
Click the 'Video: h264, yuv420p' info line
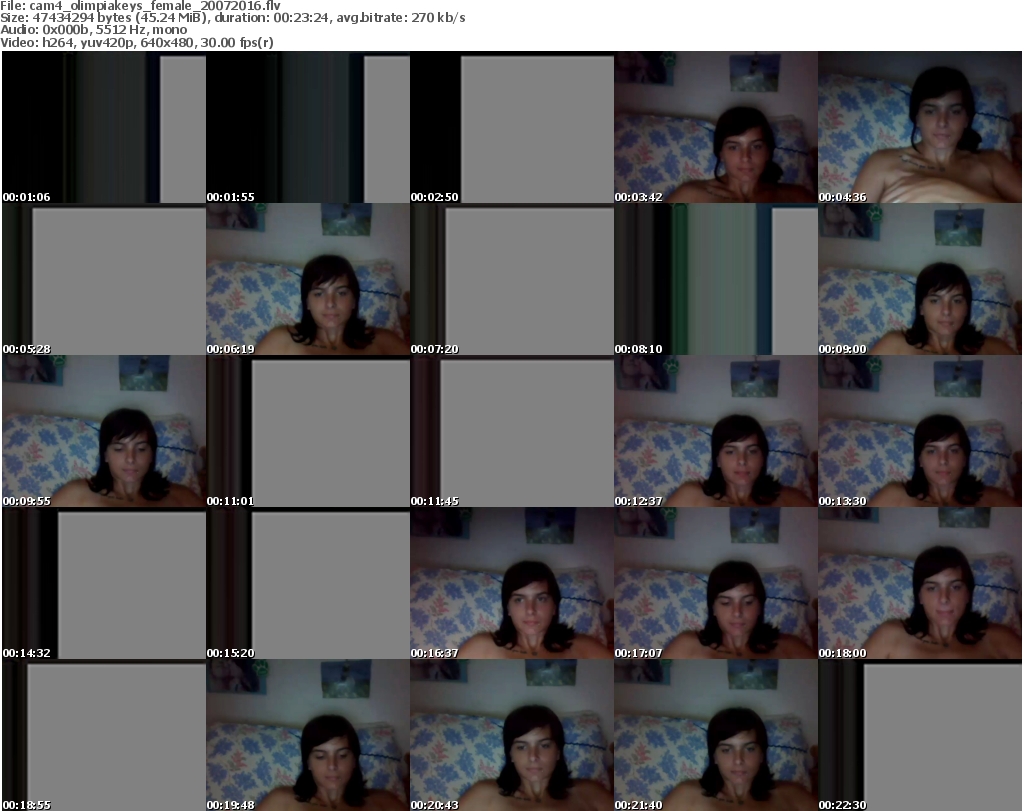click(x=136, y=42)
